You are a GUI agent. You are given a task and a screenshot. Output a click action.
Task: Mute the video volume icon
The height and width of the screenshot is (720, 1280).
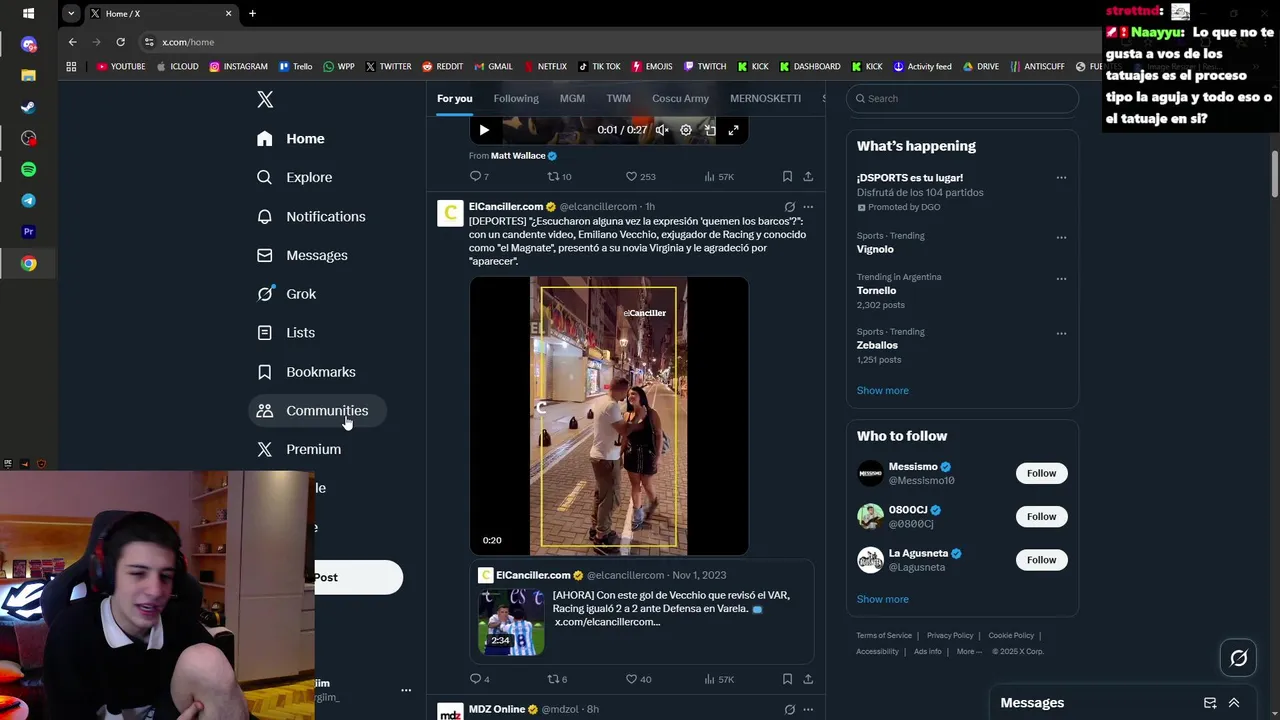point(661,130)
